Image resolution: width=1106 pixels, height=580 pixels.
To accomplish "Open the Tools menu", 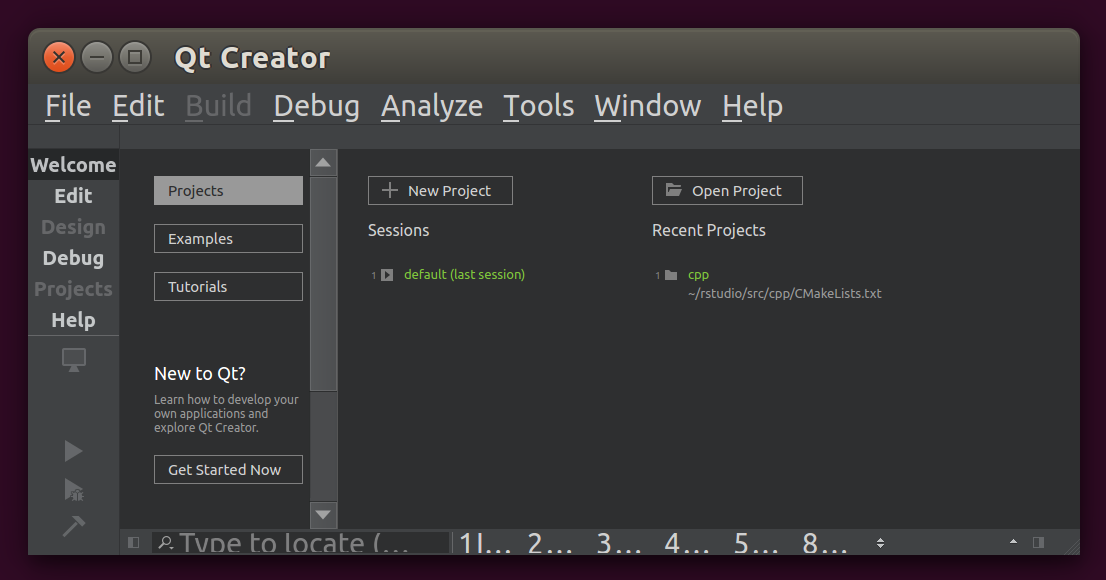I will click(538, 106).
